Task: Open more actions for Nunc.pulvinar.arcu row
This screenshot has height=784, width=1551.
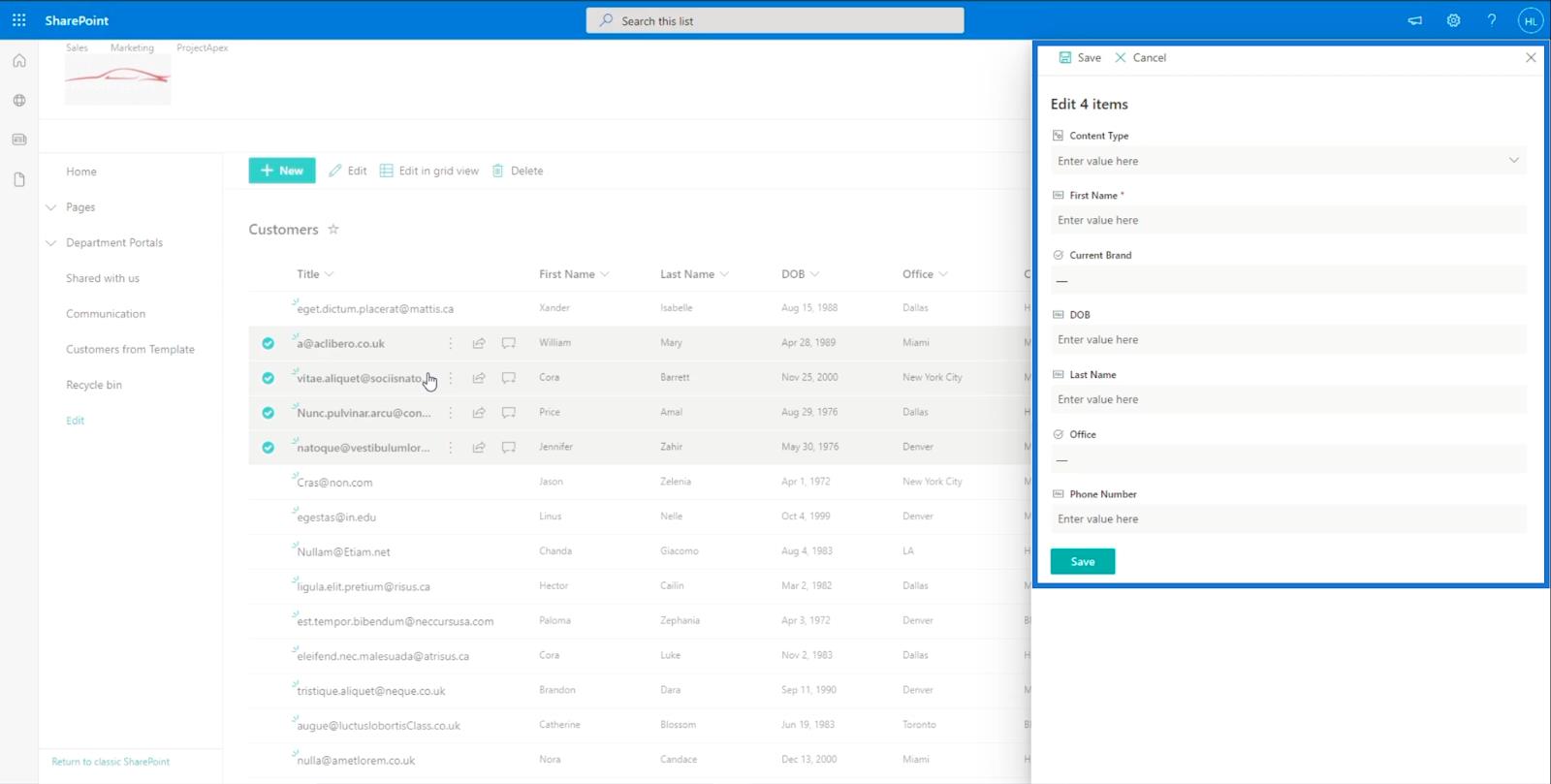Action: point(451,413)
